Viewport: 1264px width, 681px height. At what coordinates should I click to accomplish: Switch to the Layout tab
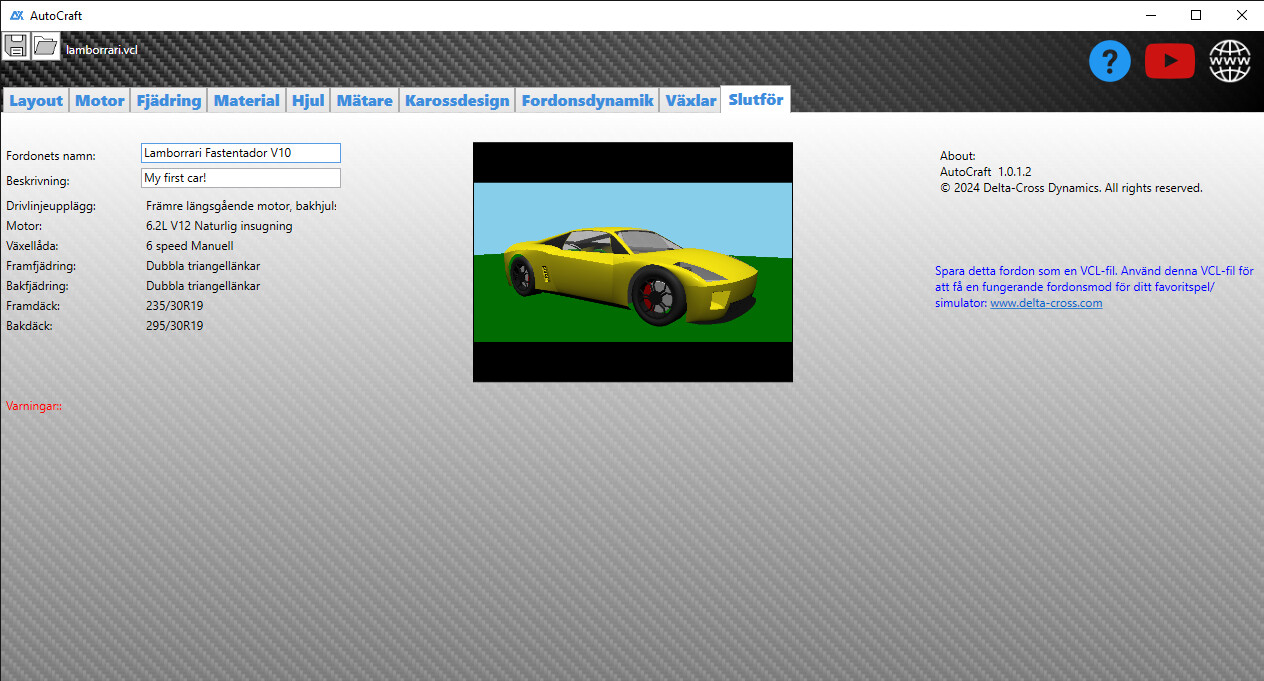tap(36, 101)
